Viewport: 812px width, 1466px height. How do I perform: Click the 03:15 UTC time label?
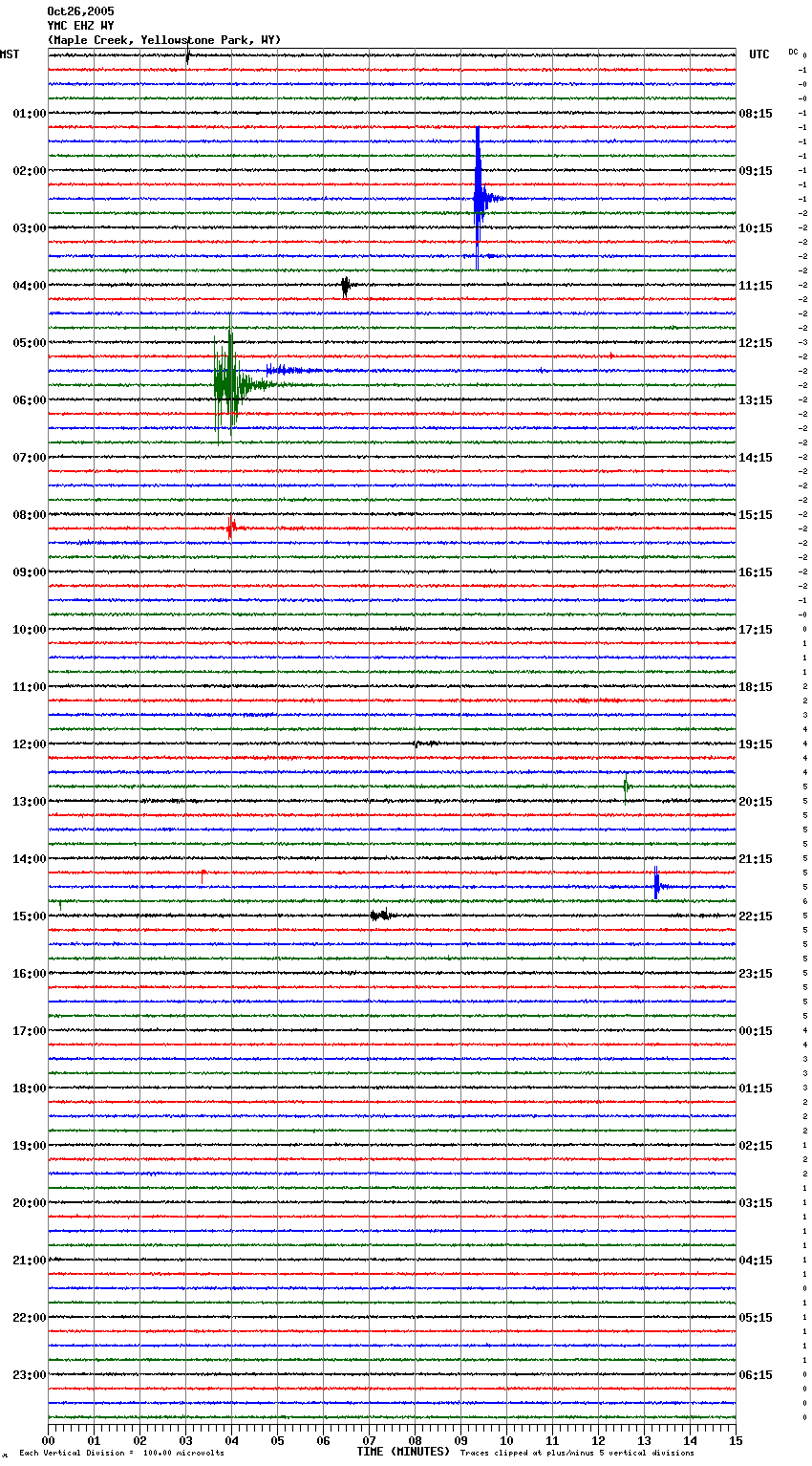pos(756,1203)
